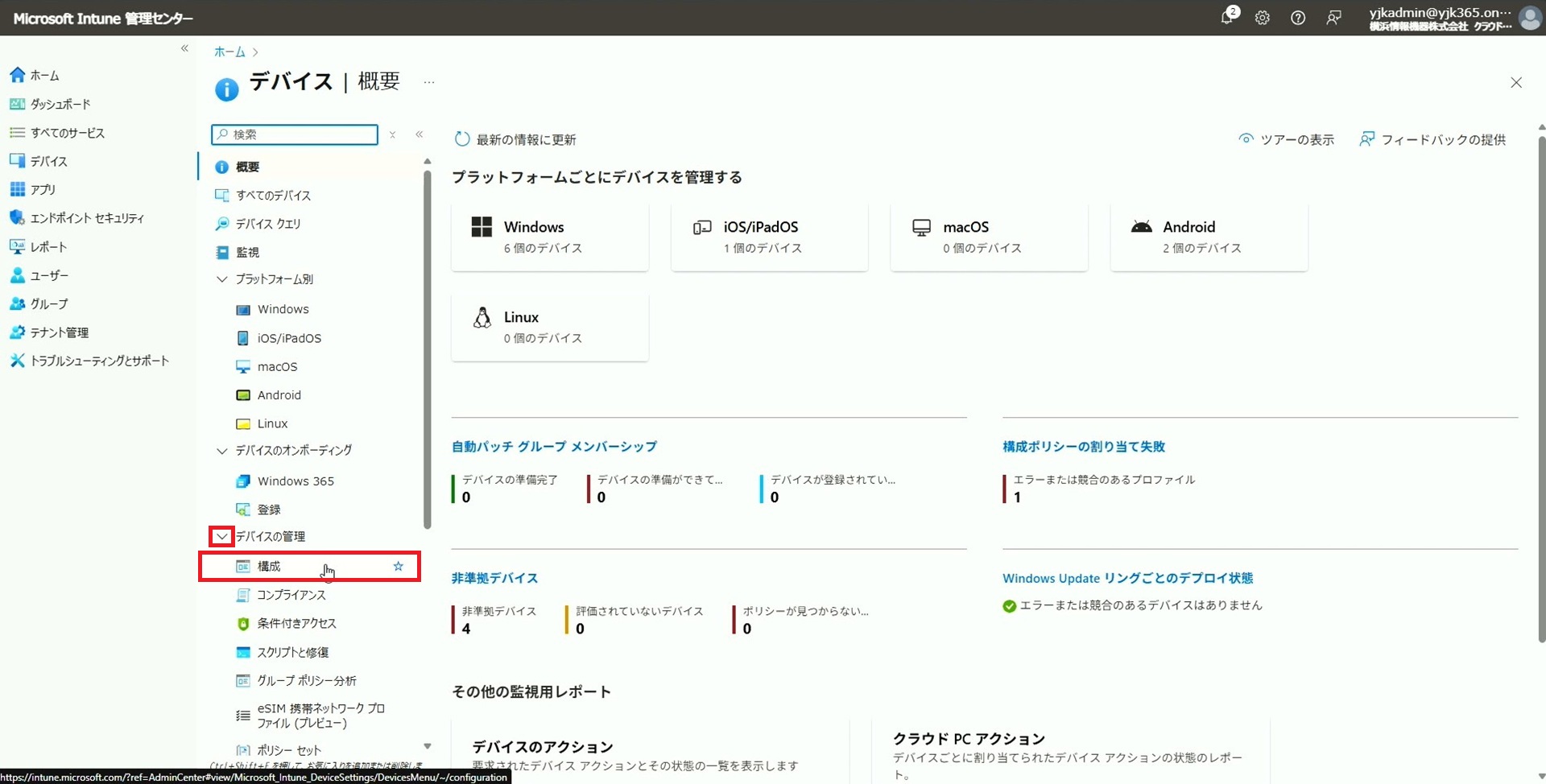This screenshot has width=1546, height=784.
Task: Collapse the デバイスの管理 section chevron
Action: pyautogui.click(x=221, y=536)
